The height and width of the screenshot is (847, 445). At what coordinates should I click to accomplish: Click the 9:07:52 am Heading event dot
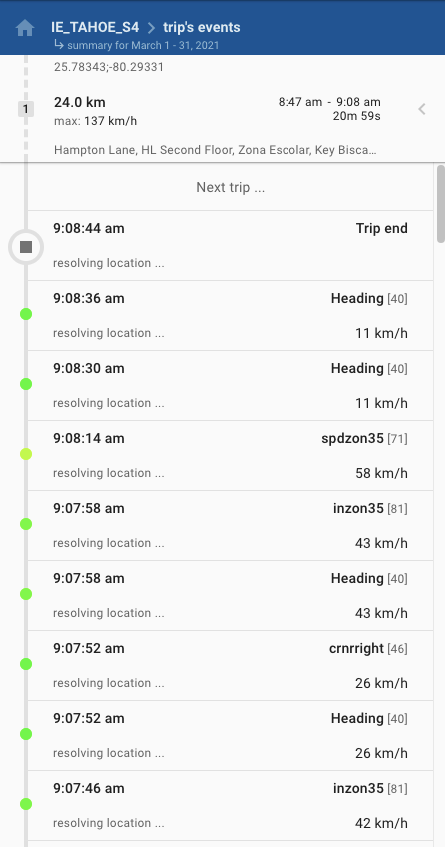tap(25, 734)
